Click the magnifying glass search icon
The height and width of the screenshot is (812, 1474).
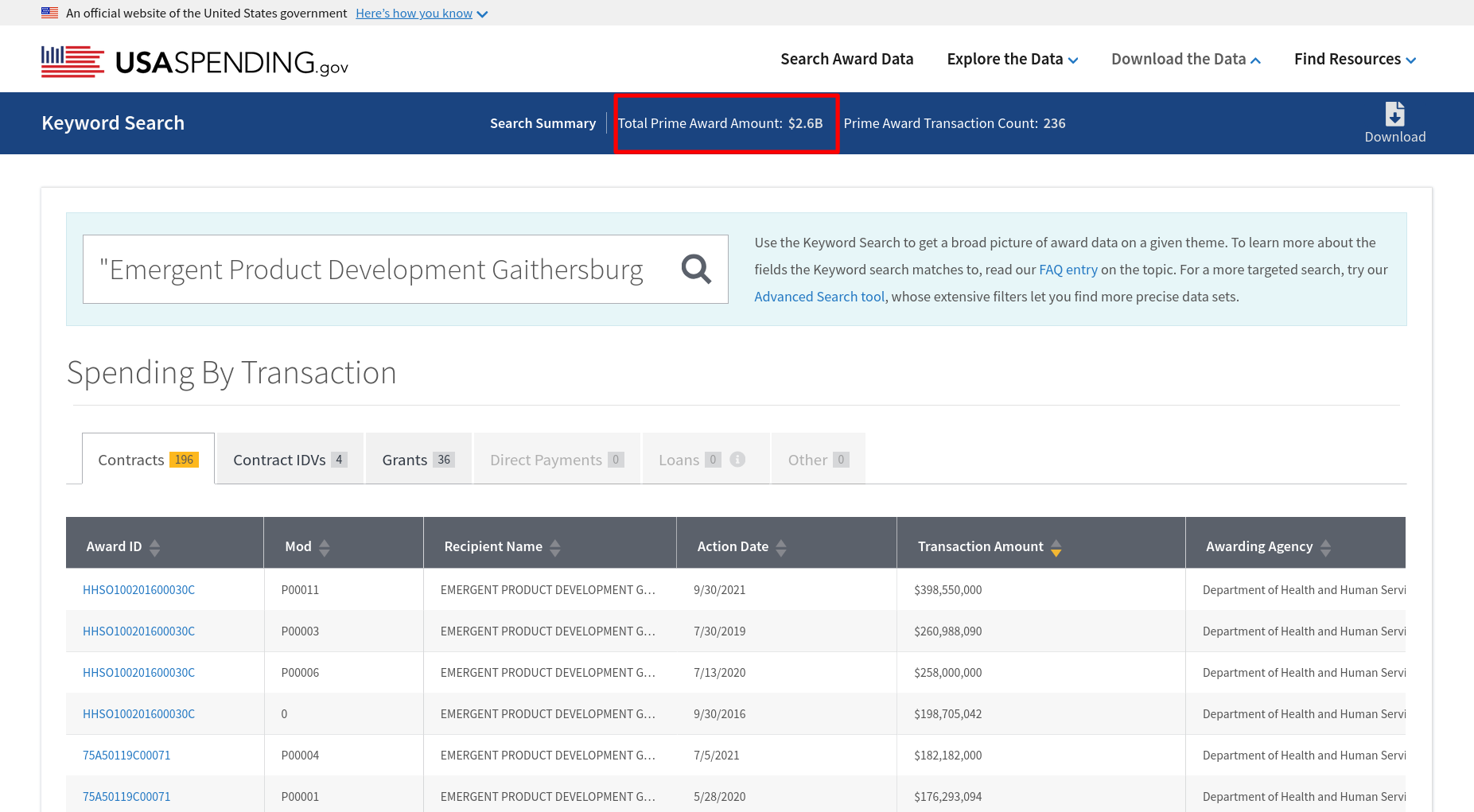click(696, 269)
